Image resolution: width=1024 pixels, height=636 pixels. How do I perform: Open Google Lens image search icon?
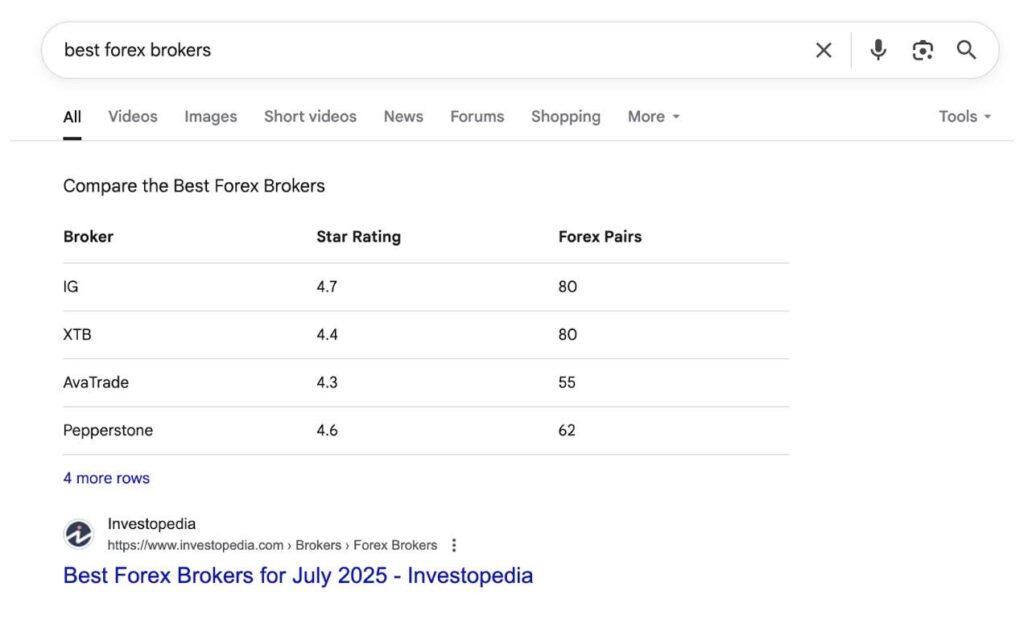(922, 50)
